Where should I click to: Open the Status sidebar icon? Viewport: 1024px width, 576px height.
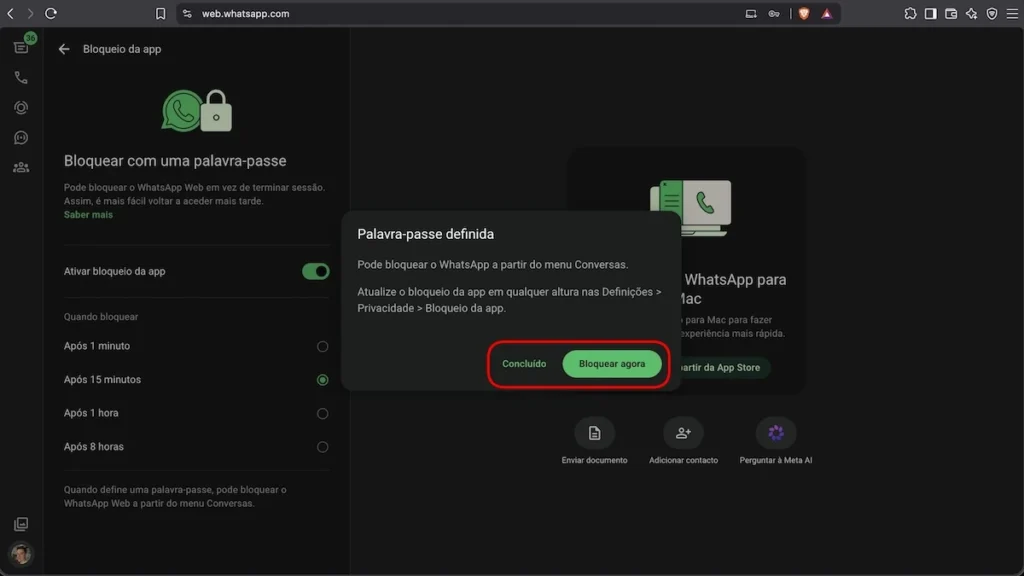point(21,107)
